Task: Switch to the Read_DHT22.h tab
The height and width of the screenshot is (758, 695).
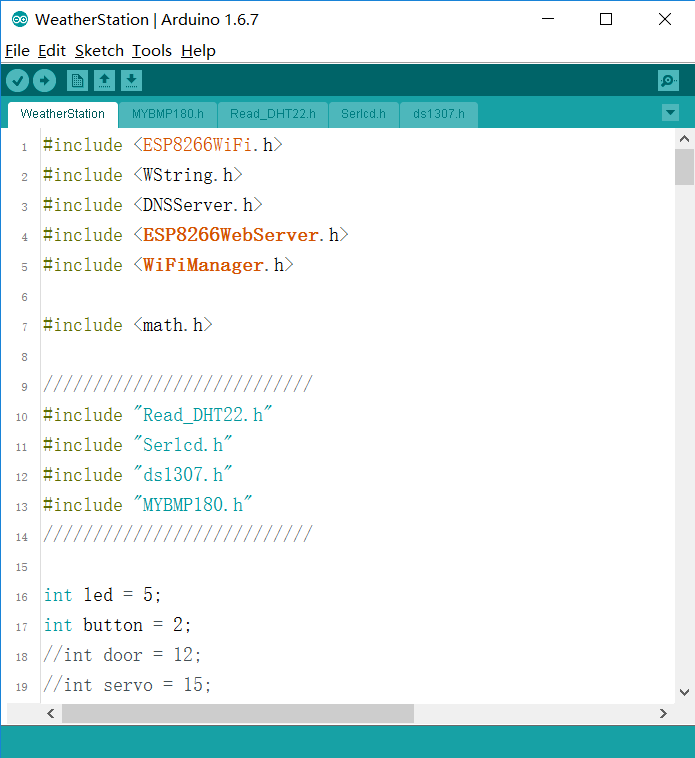Action: (x=273, y=114)
